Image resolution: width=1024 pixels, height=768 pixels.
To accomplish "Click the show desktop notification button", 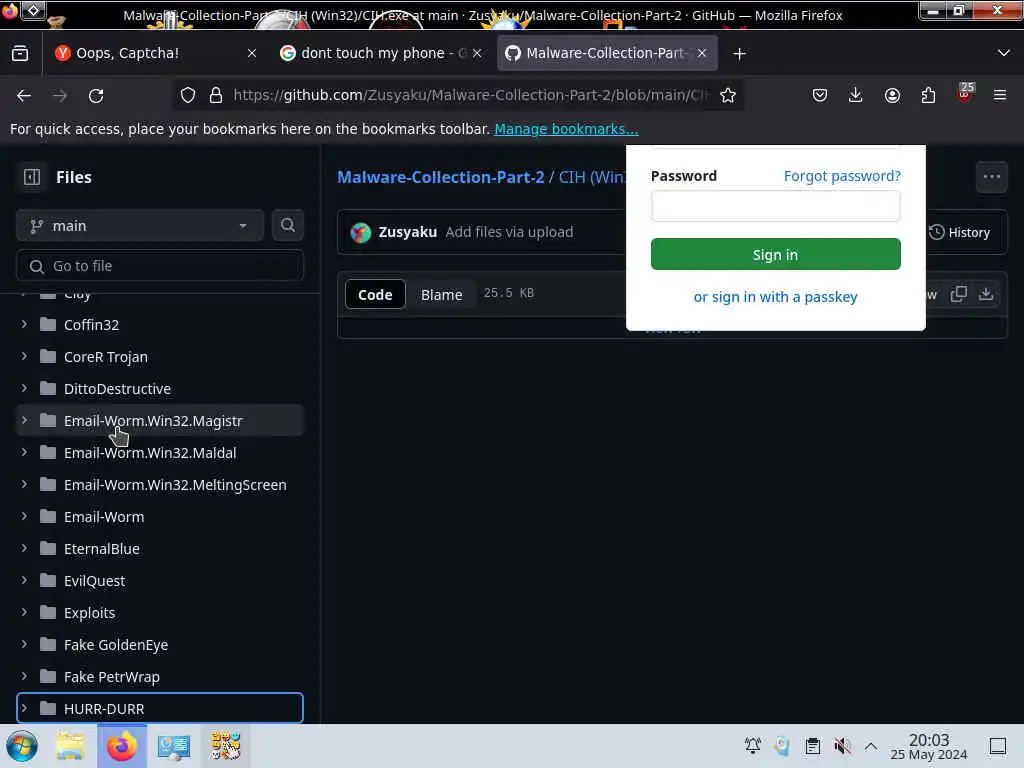I will pyautogui.click(x=998, y=746).
